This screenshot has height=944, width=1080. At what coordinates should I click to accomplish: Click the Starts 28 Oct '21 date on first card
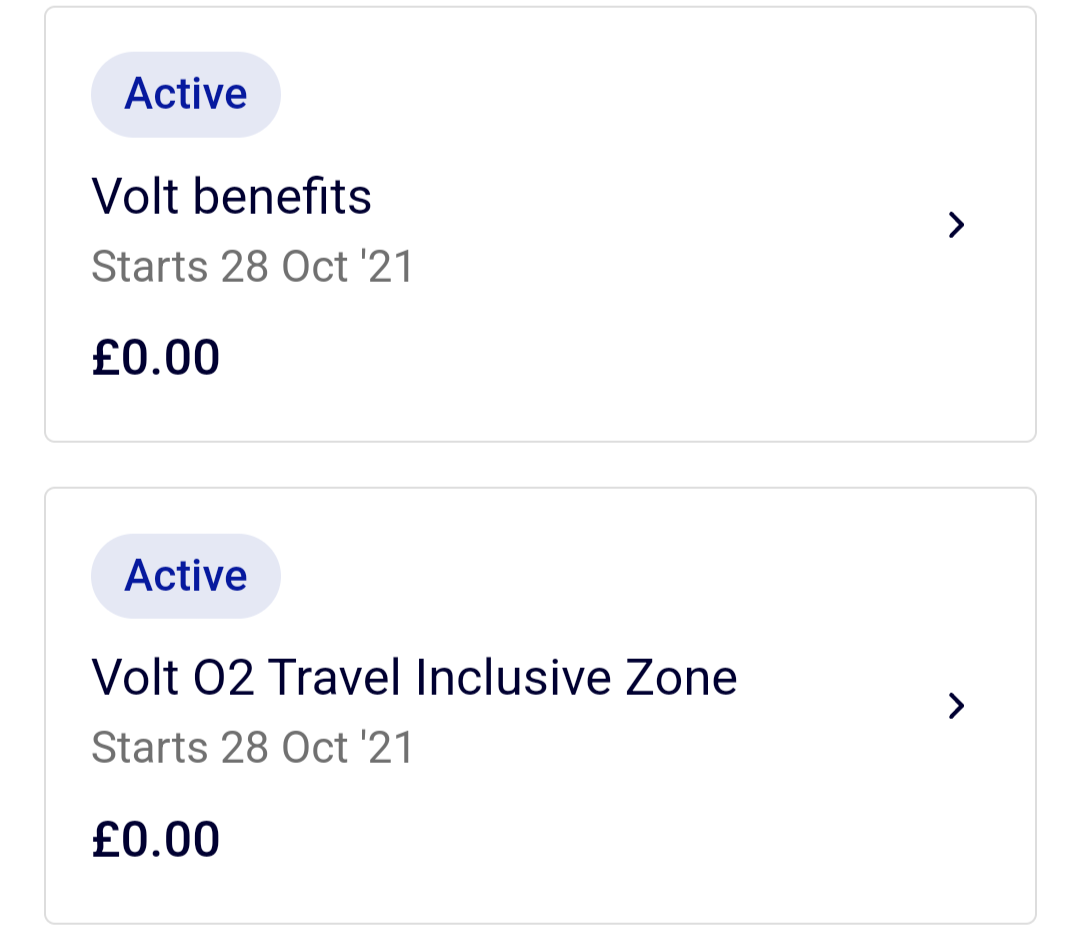pos(252,266)
